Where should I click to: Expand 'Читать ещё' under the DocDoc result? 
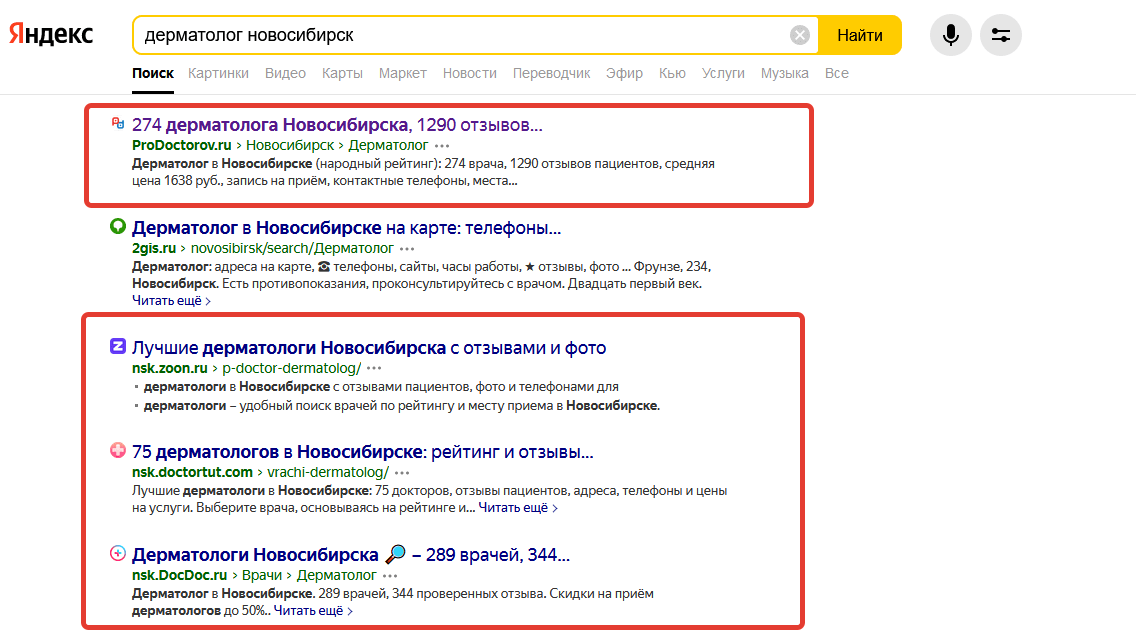(x=313, y=611)
